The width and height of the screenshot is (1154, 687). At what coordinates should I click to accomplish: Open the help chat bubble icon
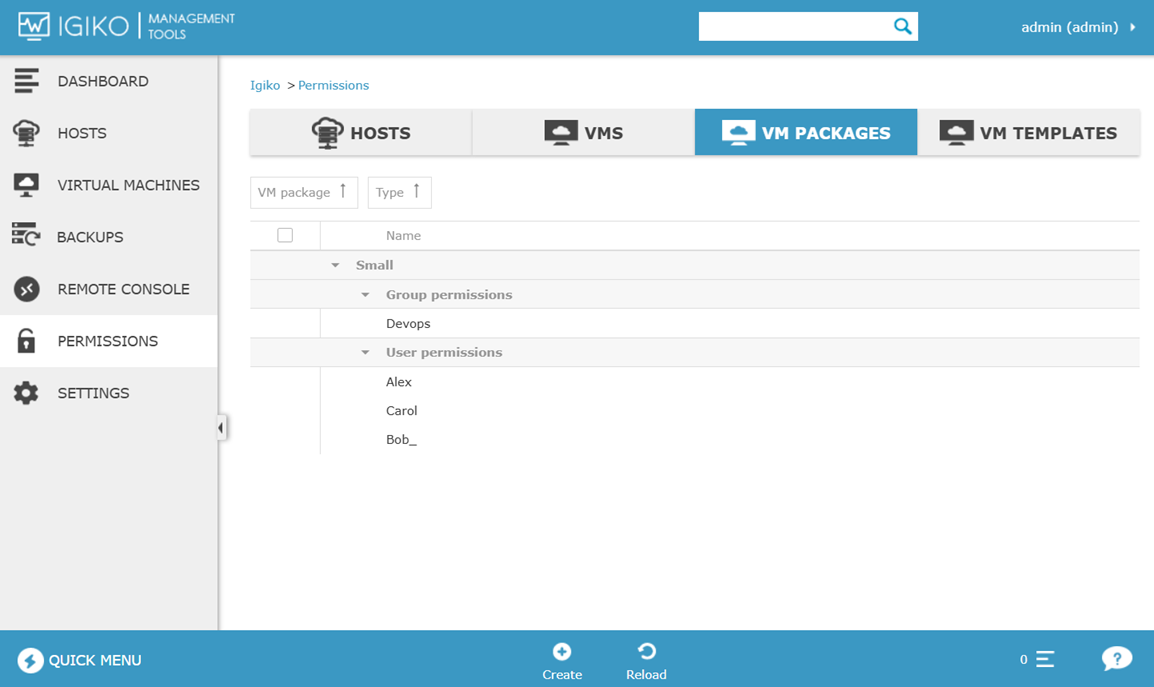[1116, 659]
